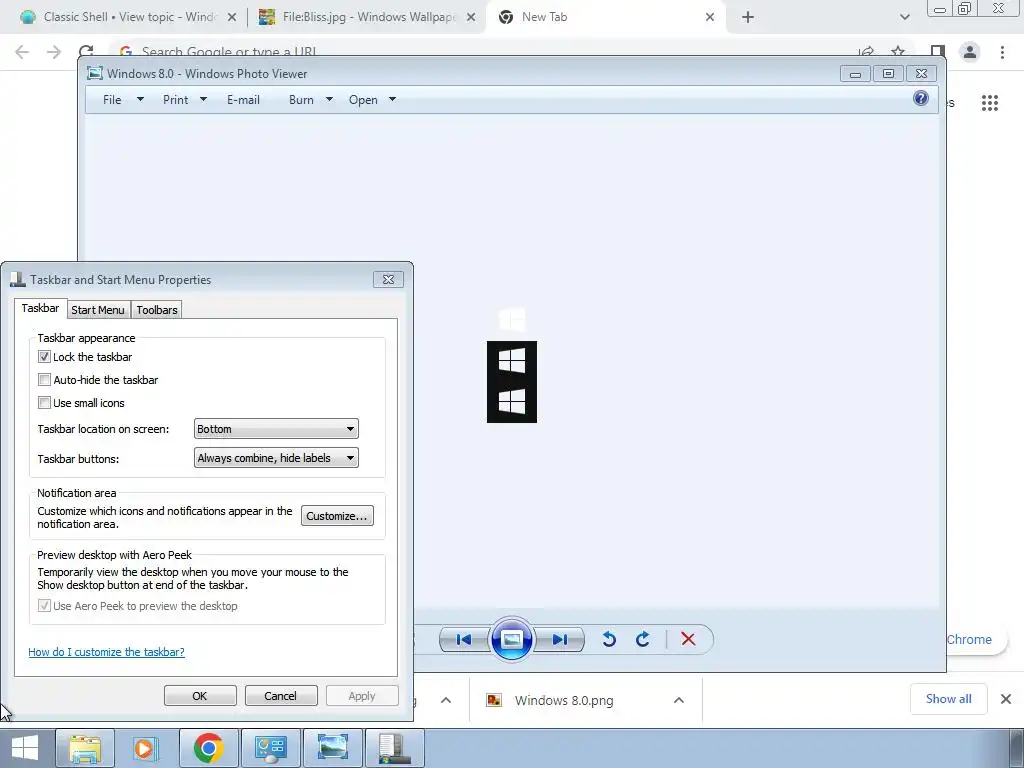Go to previous image in Photo Viewer
This screenshot has height=768, width=1024.
pyautogui.click(x=464, y=639)
